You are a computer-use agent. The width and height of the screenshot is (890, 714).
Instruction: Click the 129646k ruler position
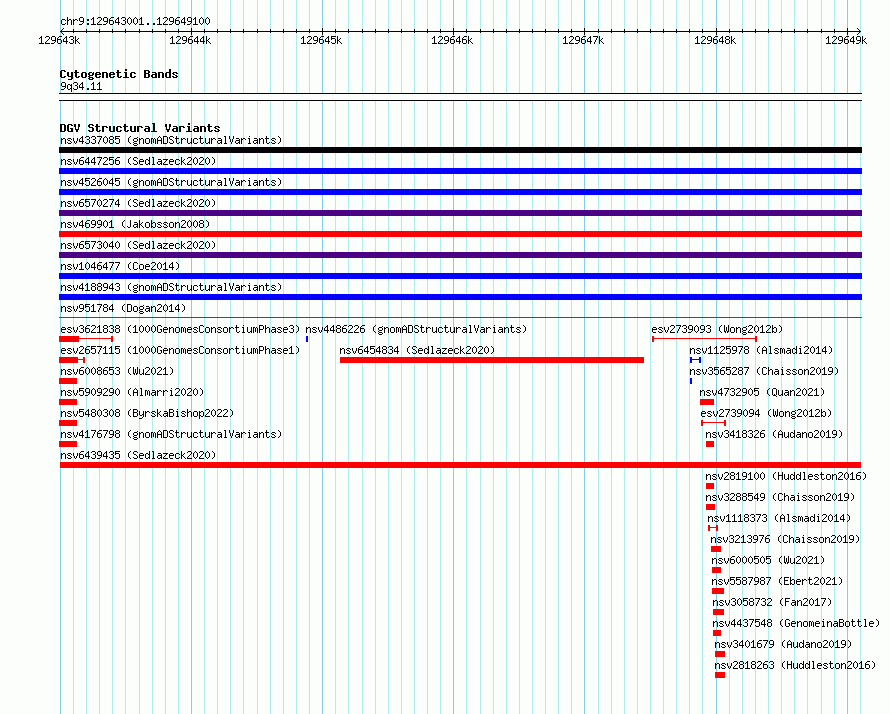click(x=452, y=40)
